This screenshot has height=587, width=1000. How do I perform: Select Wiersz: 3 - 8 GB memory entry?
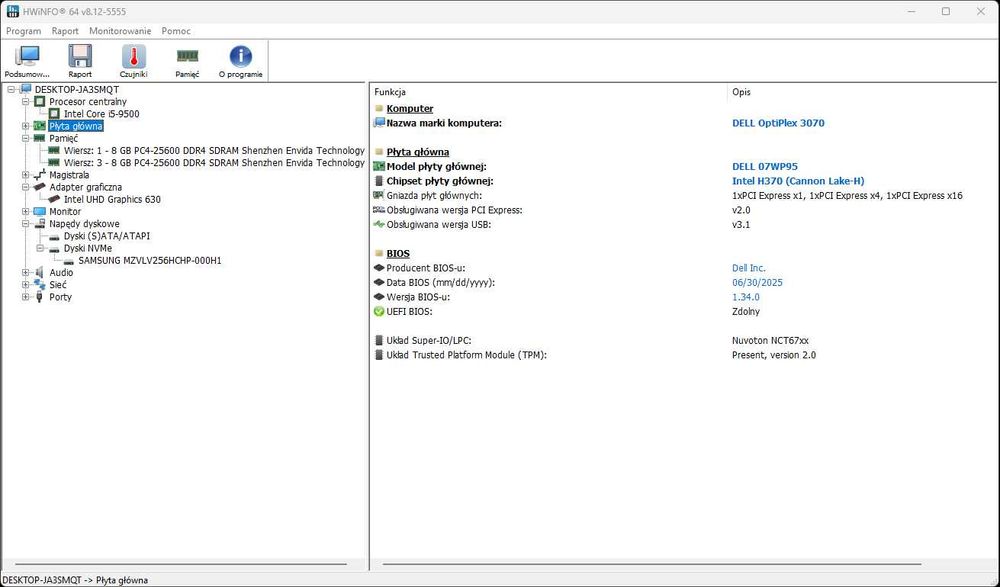[x=214, y=163]
